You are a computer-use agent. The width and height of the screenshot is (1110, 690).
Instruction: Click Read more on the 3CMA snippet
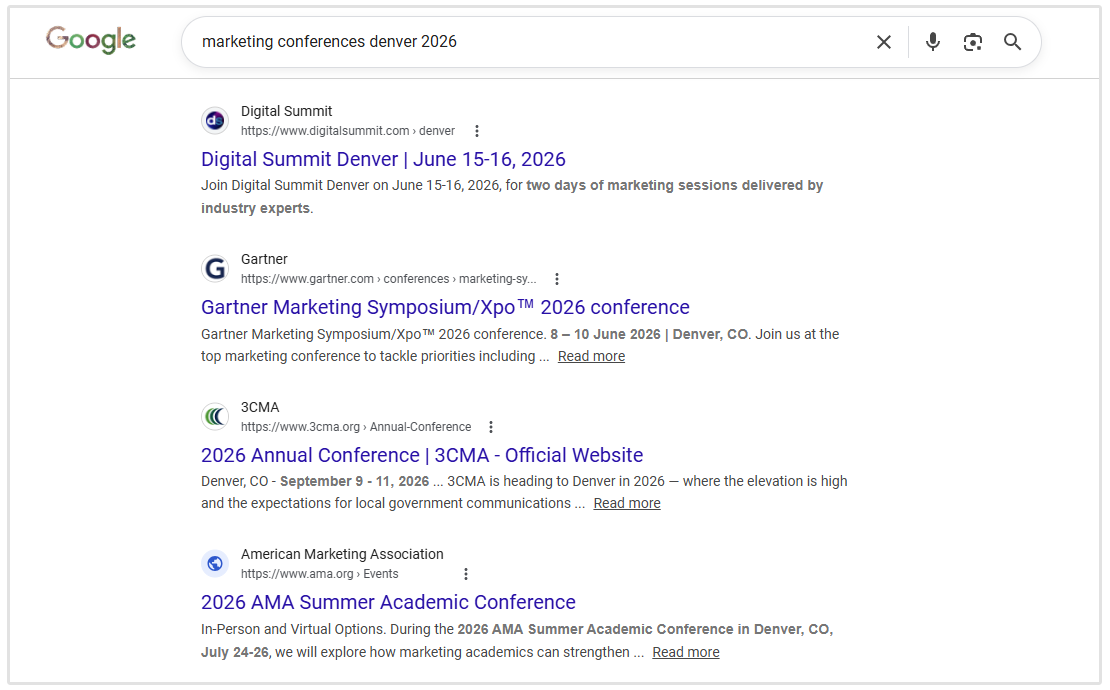627,503
